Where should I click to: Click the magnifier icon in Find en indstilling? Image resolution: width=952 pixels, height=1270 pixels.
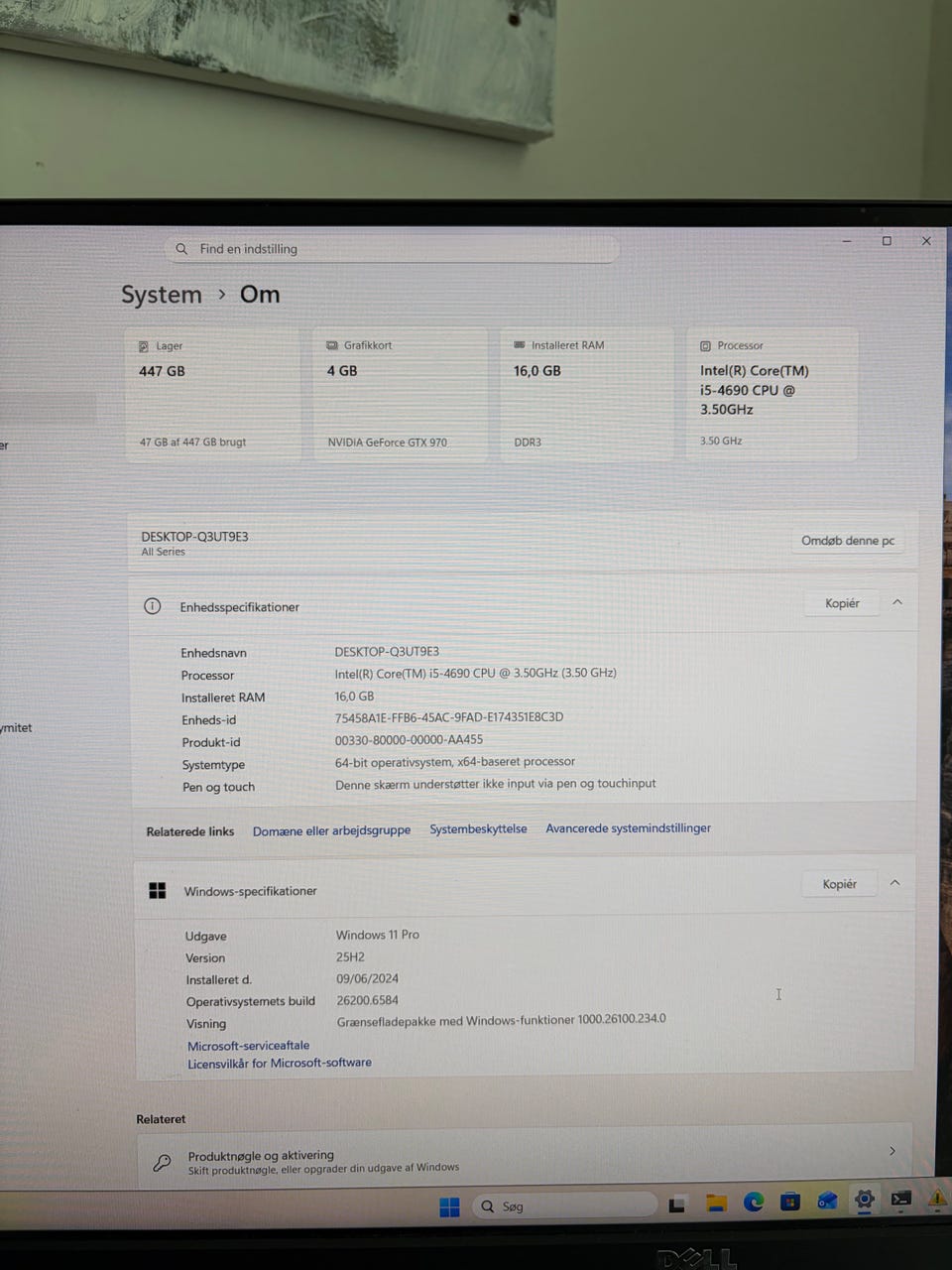[x=181, y=249]
